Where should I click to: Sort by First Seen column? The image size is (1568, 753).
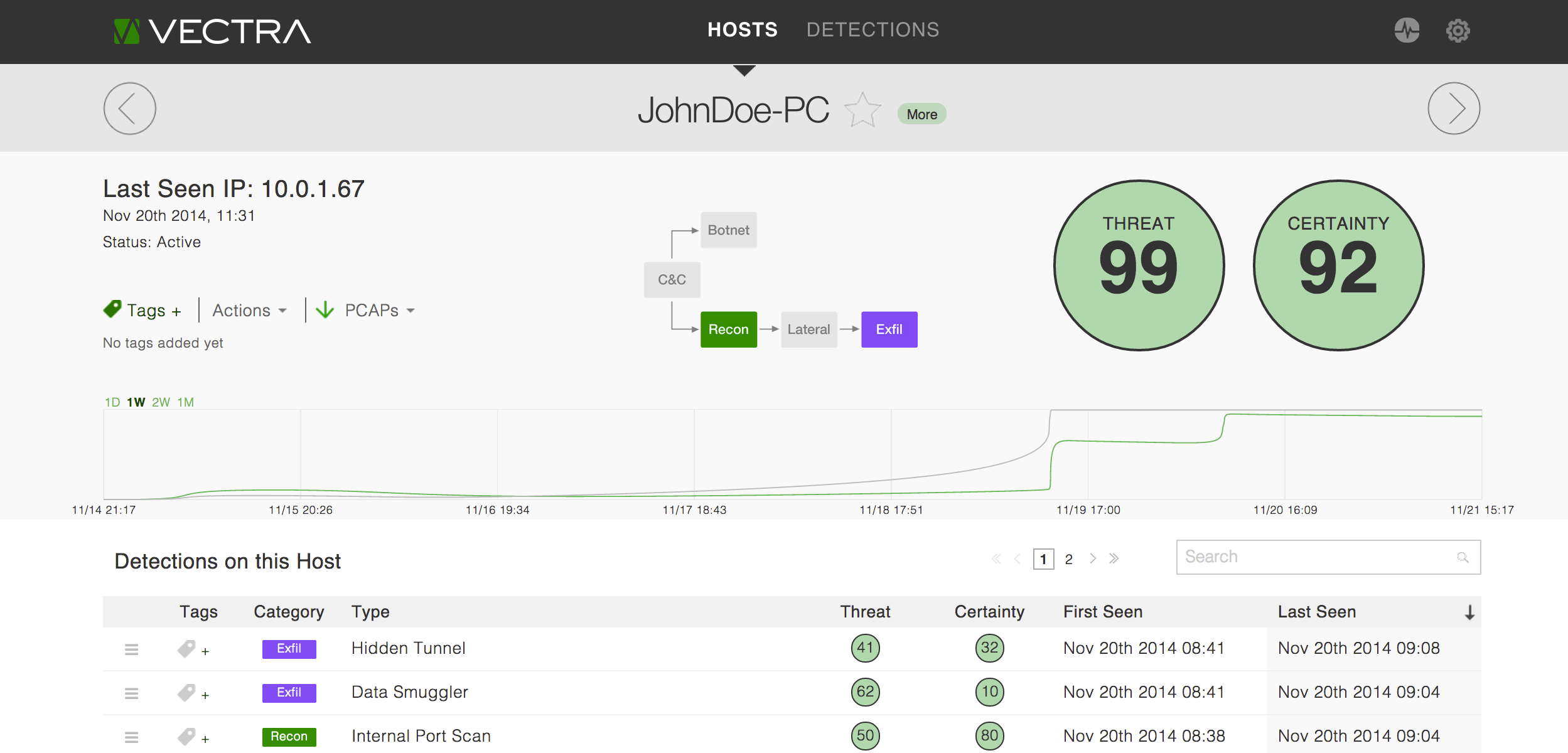pyautogui.click(x=1103, y=612)
